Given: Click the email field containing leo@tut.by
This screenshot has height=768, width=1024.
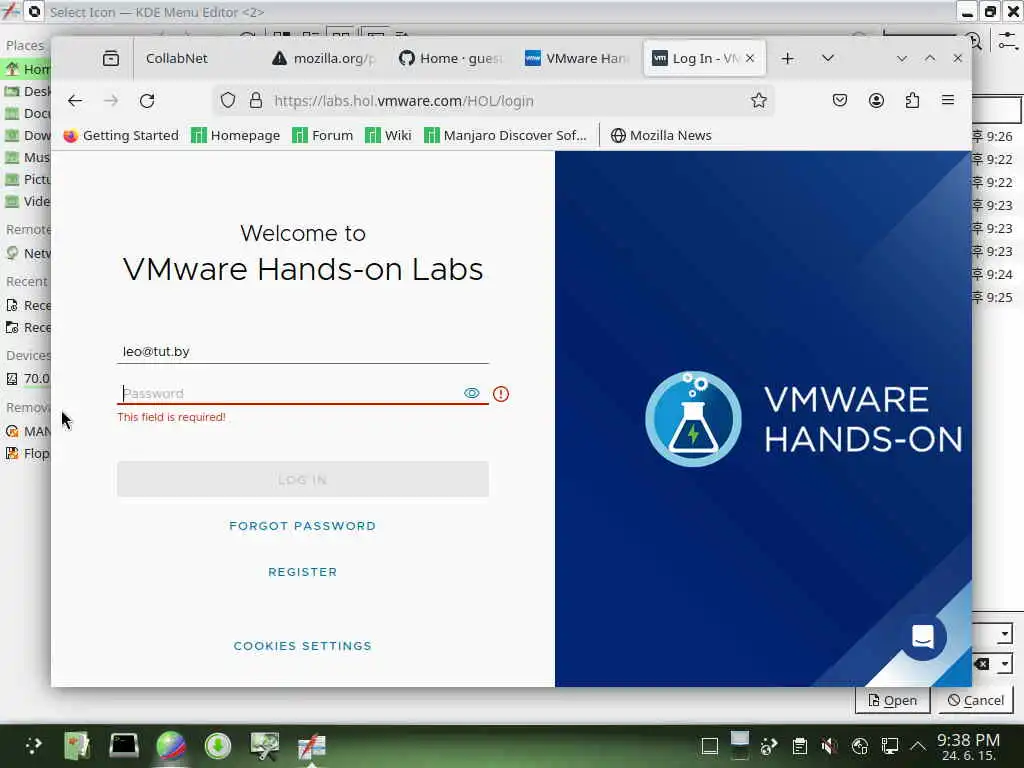Looking at the screenshot, I should (x=302, y=351).
